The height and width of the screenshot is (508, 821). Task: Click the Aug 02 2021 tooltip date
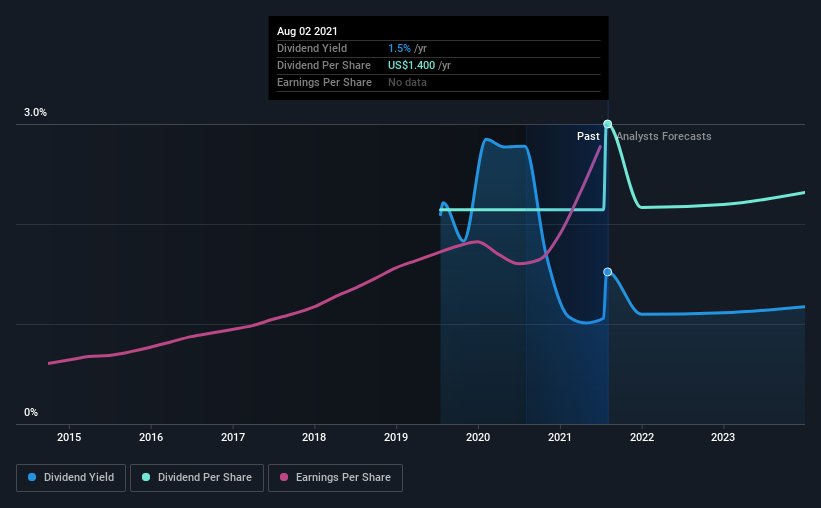tap(307, 31)
